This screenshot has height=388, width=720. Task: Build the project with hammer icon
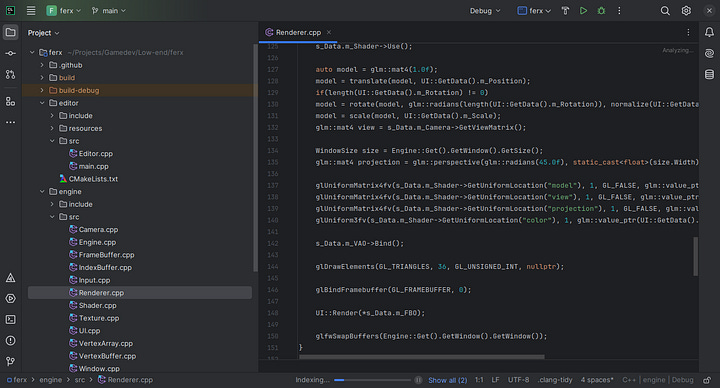565,11
